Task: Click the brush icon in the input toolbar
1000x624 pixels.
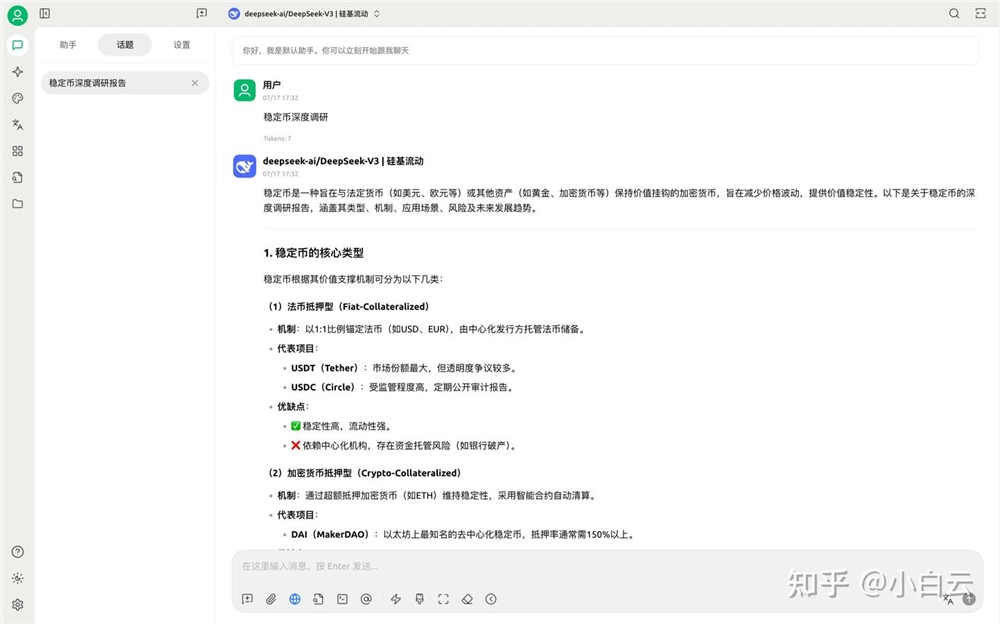Action: click(420, 599)
